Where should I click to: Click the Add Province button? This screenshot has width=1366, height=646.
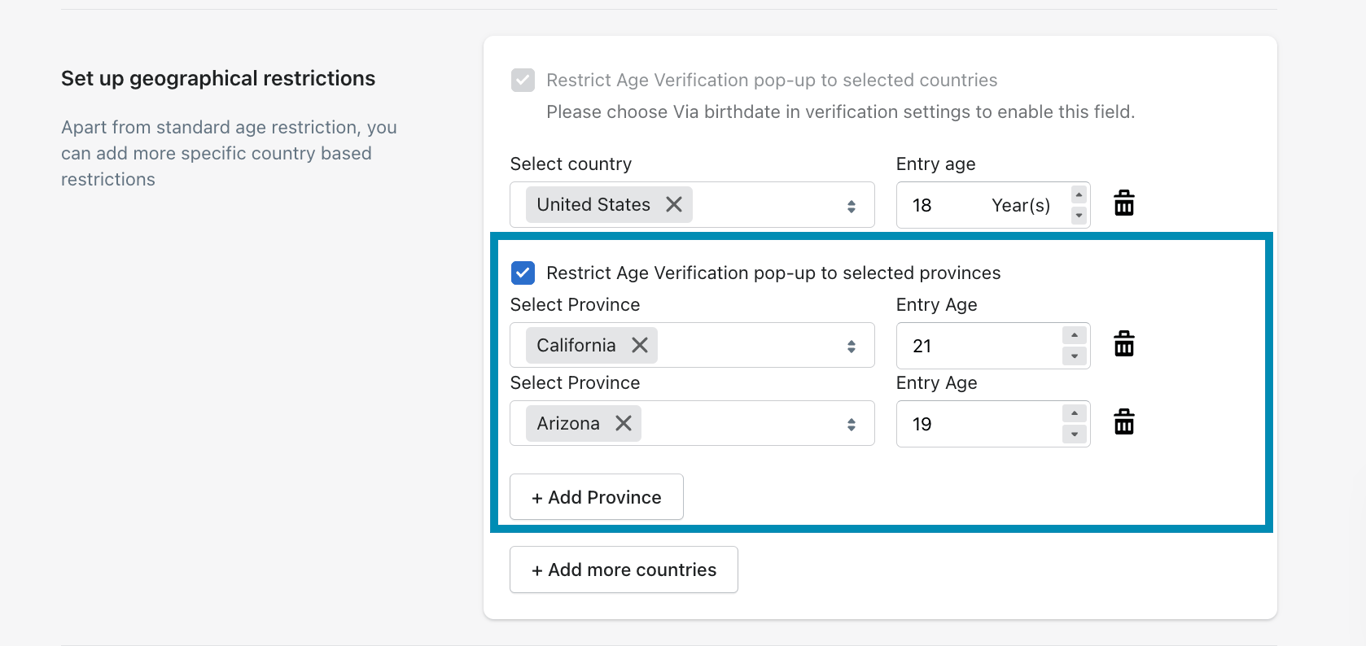pos(596,497)
